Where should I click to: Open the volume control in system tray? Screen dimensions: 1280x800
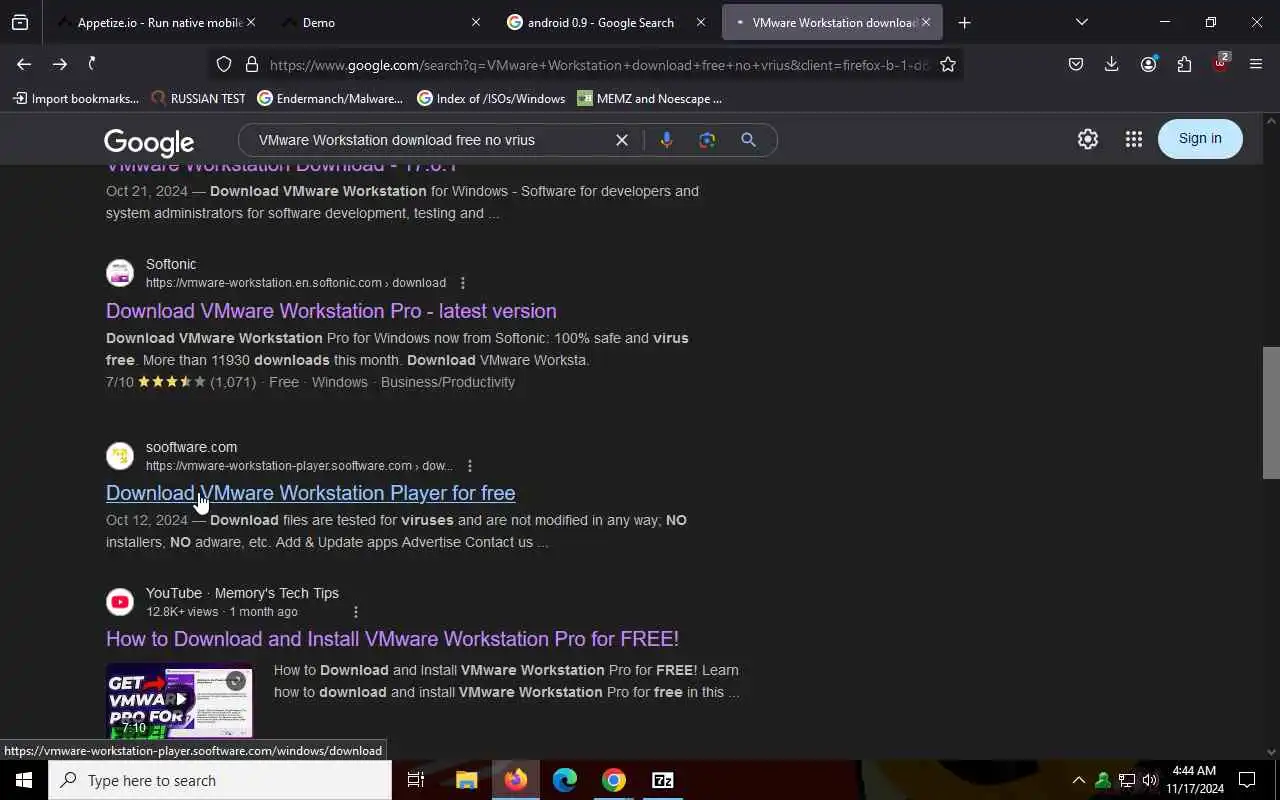point(1150,780)
